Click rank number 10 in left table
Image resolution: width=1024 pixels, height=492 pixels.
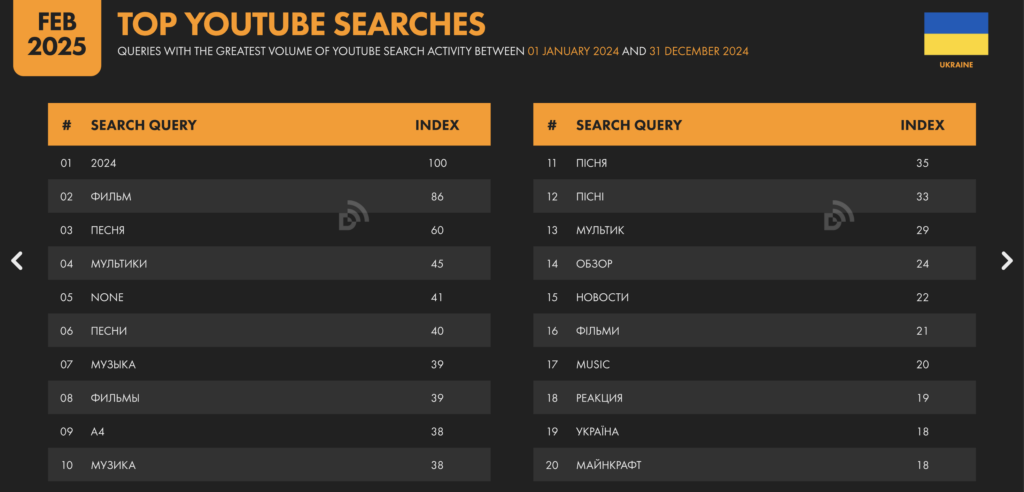click(x=66, y=465)
